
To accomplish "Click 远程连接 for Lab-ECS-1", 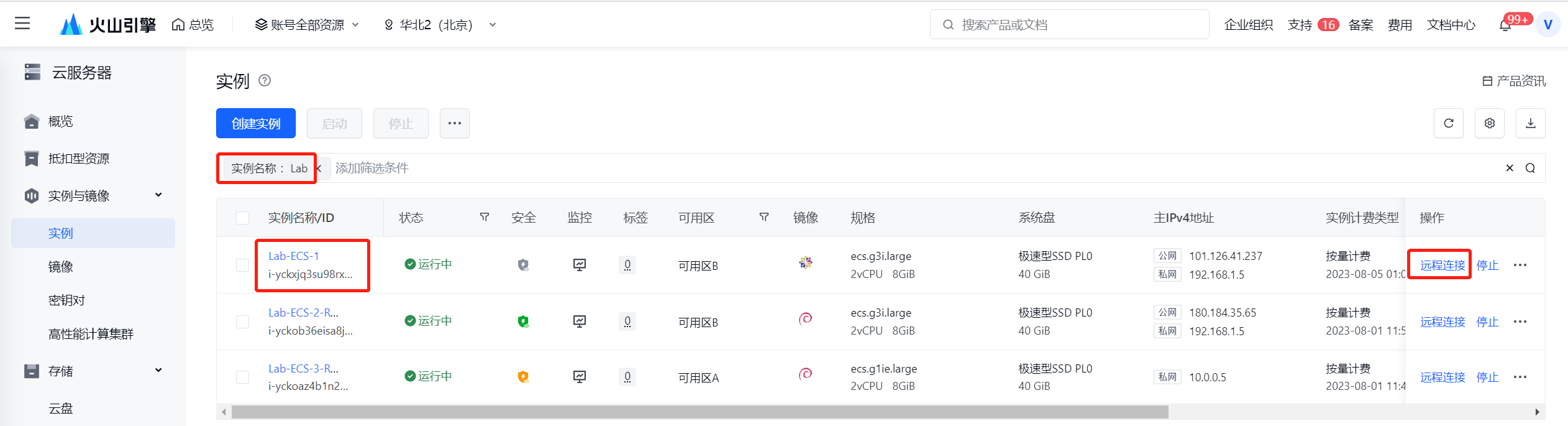I will point(1442,266).
